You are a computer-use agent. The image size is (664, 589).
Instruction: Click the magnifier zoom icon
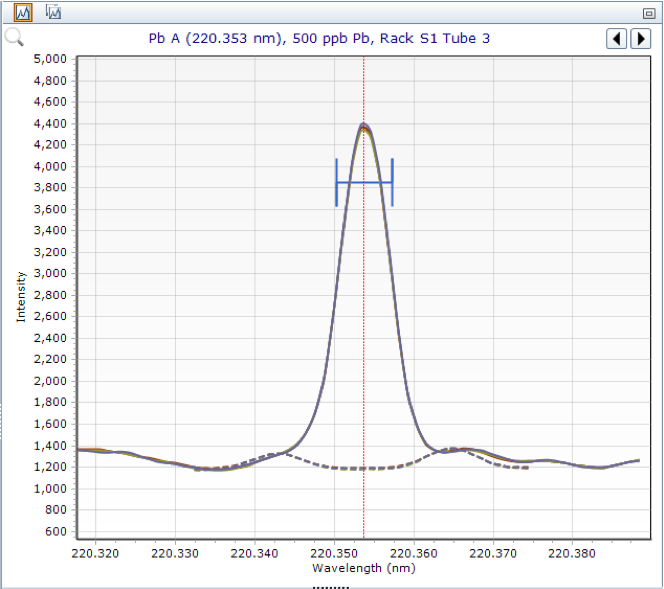[14, 37]
